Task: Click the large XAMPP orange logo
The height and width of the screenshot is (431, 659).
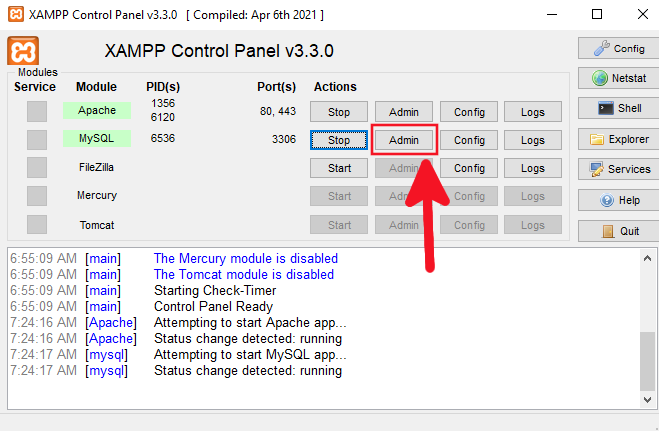Action: 23,51
